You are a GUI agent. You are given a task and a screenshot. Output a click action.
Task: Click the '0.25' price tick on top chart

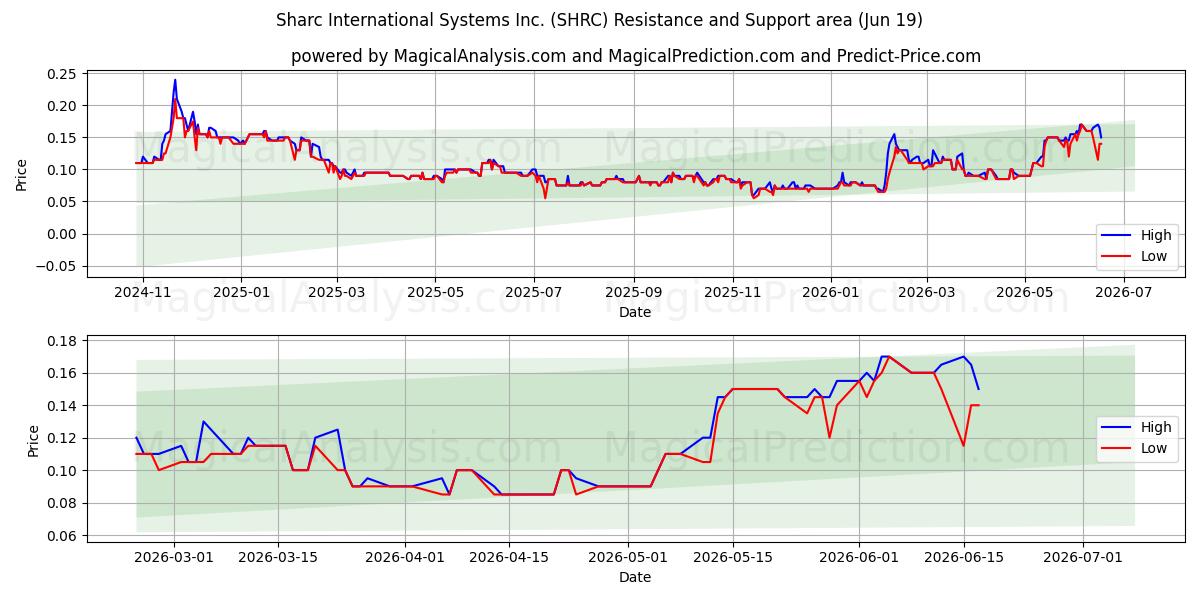(62, 74)
